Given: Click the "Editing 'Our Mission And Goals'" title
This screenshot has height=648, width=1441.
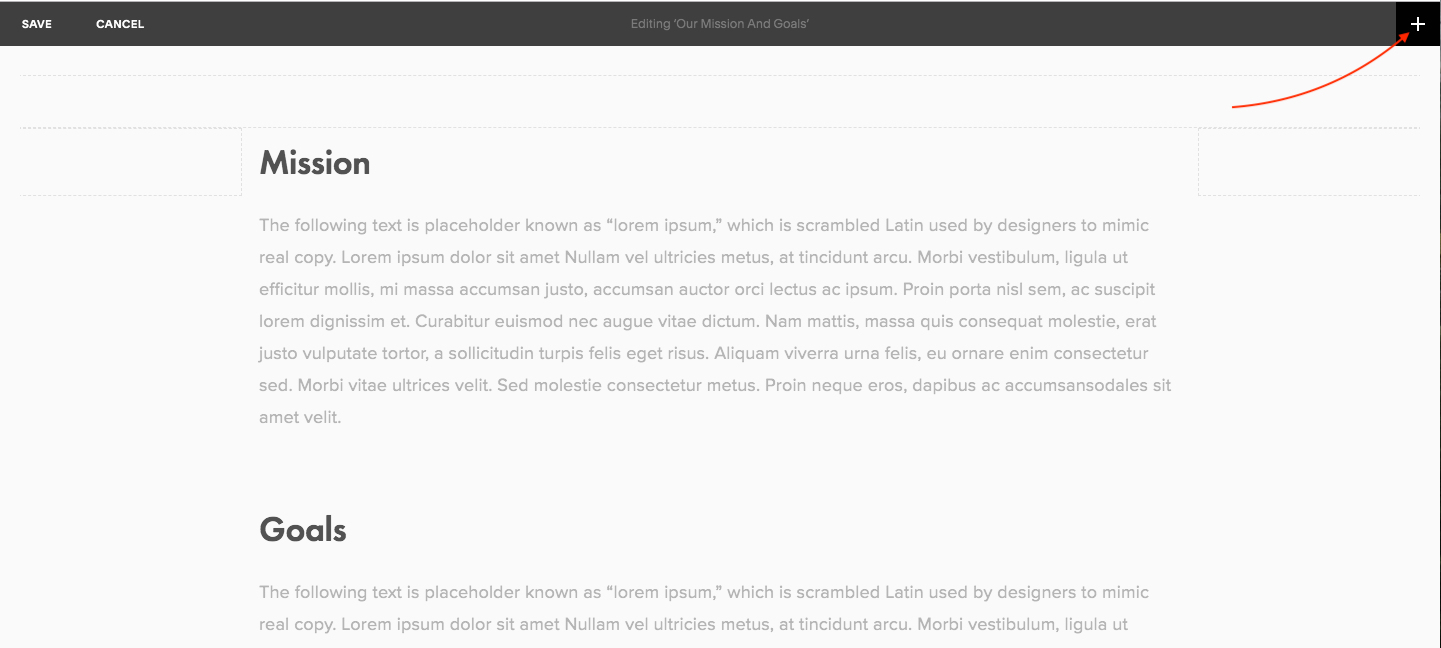Looking at the screenshot, I should pyautogui.click(x=719, y=24).
